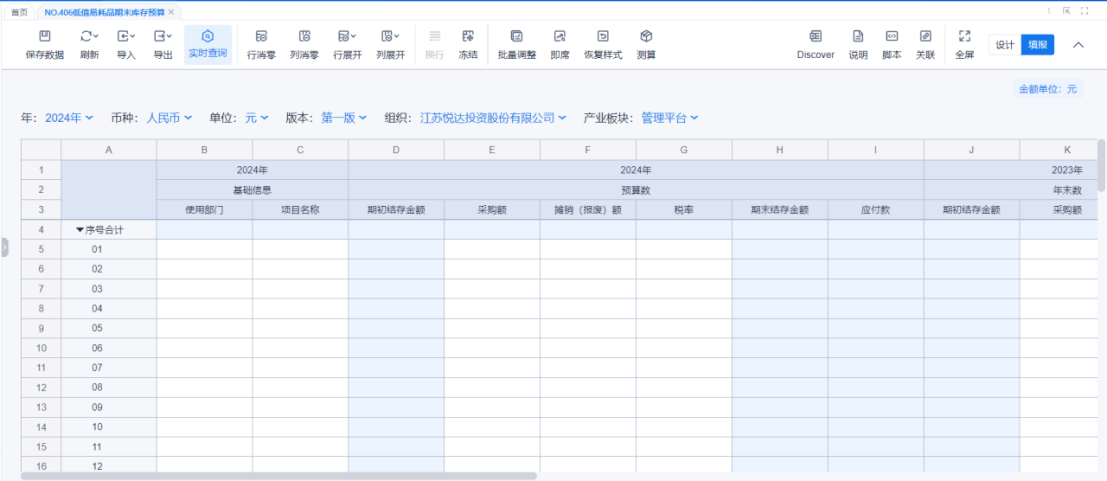This screenshot has width=1107, height=481.
Task: Click the 行消零 row zero-suppress icon
Action: click(x=261, y=37)
